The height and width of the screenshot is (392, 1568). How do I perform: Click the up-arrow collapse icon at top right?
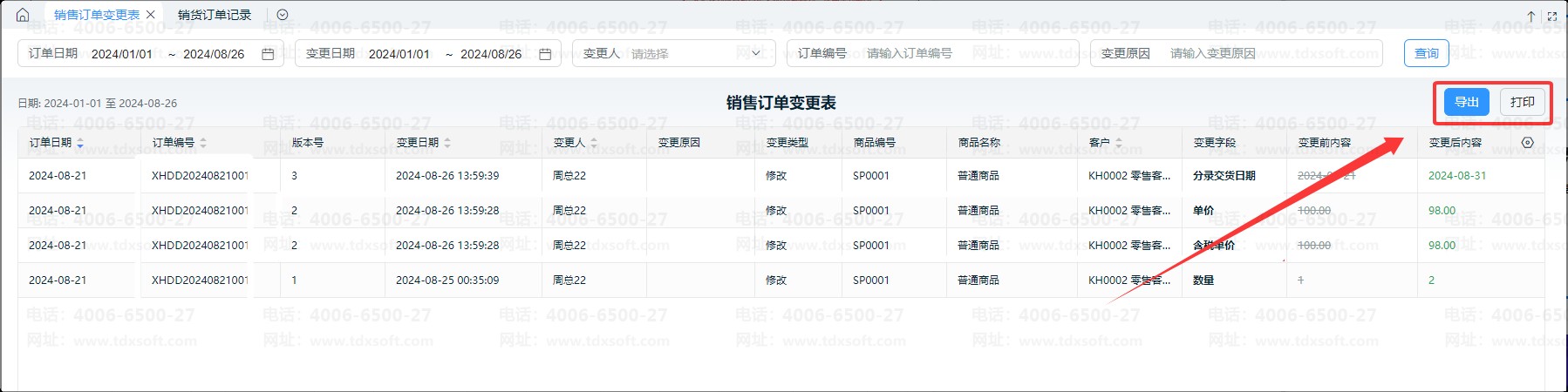click(x=1531, y=16)
